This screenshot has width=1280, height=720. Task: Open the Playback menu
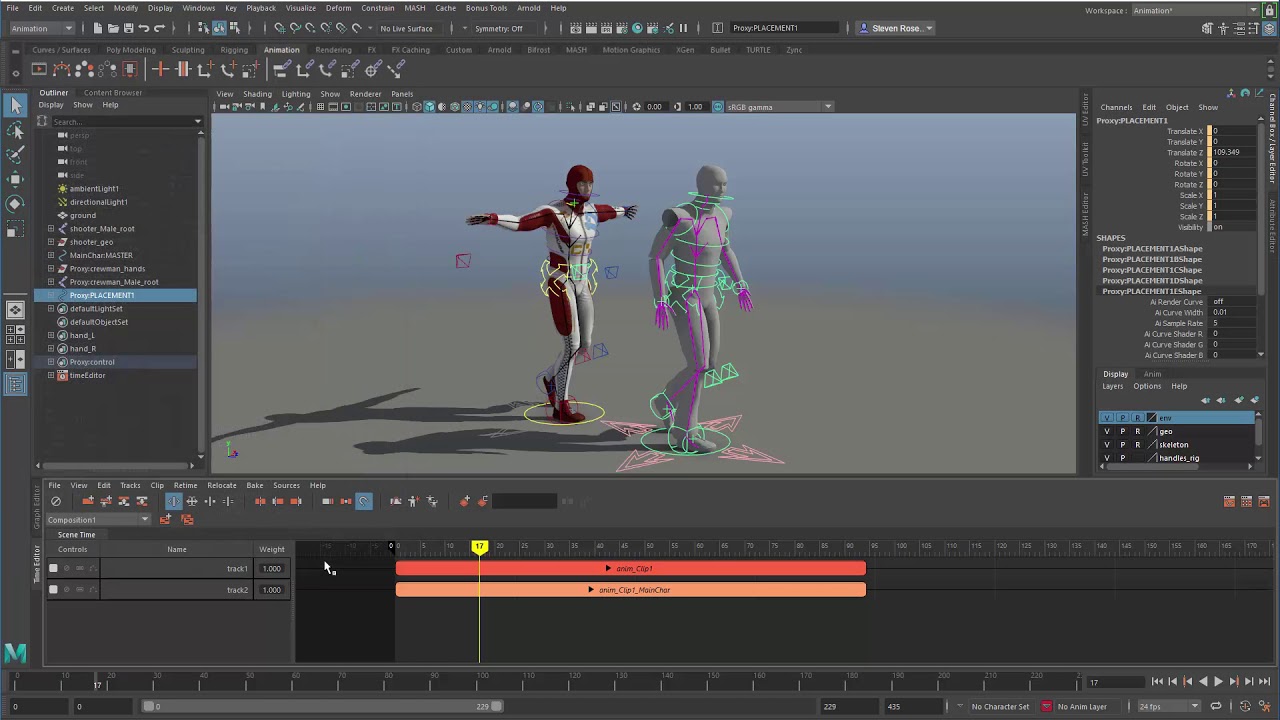[261, 8]
